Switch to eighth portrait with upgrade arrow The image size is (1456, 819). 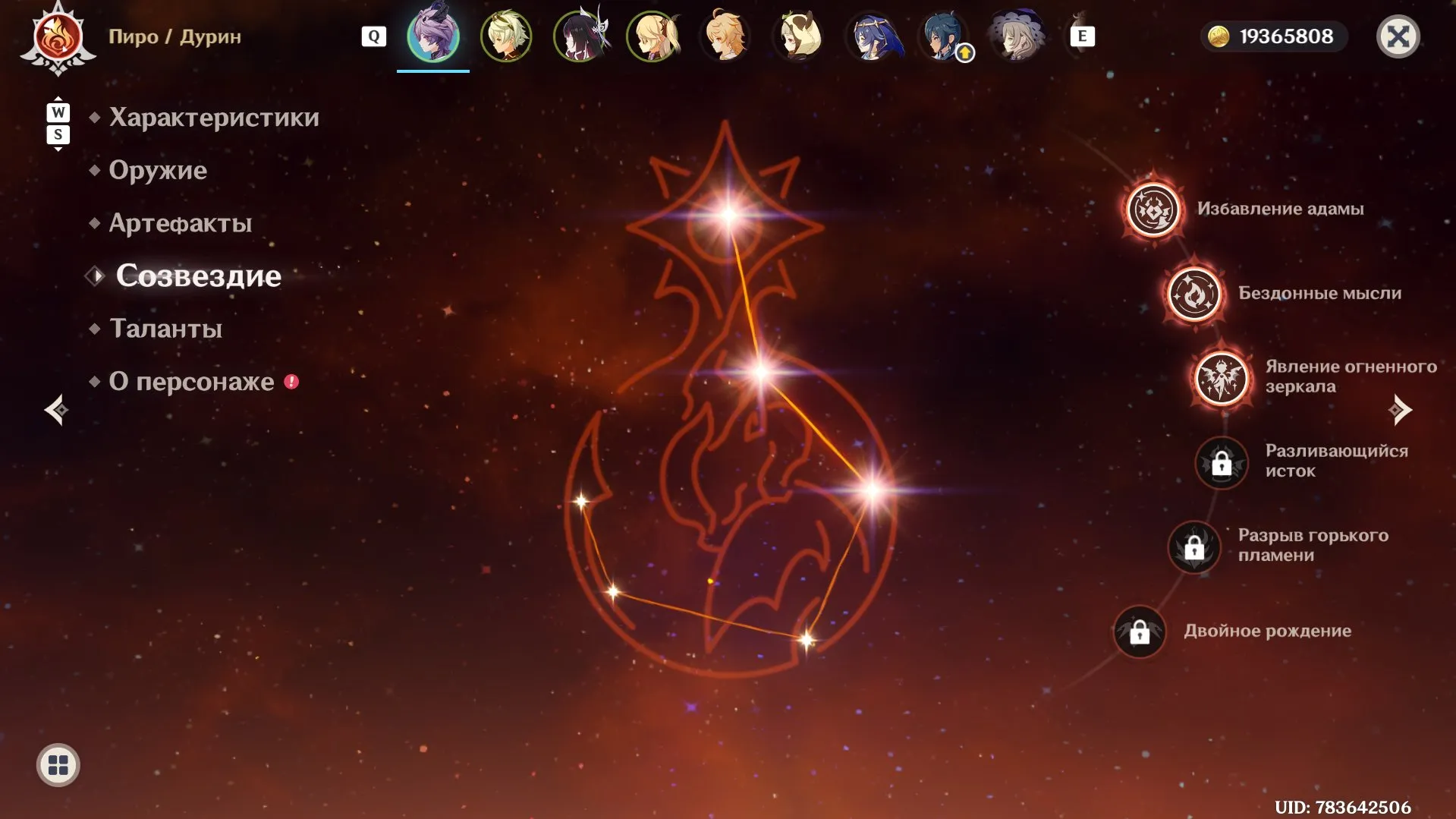click(x=944, y=36)
